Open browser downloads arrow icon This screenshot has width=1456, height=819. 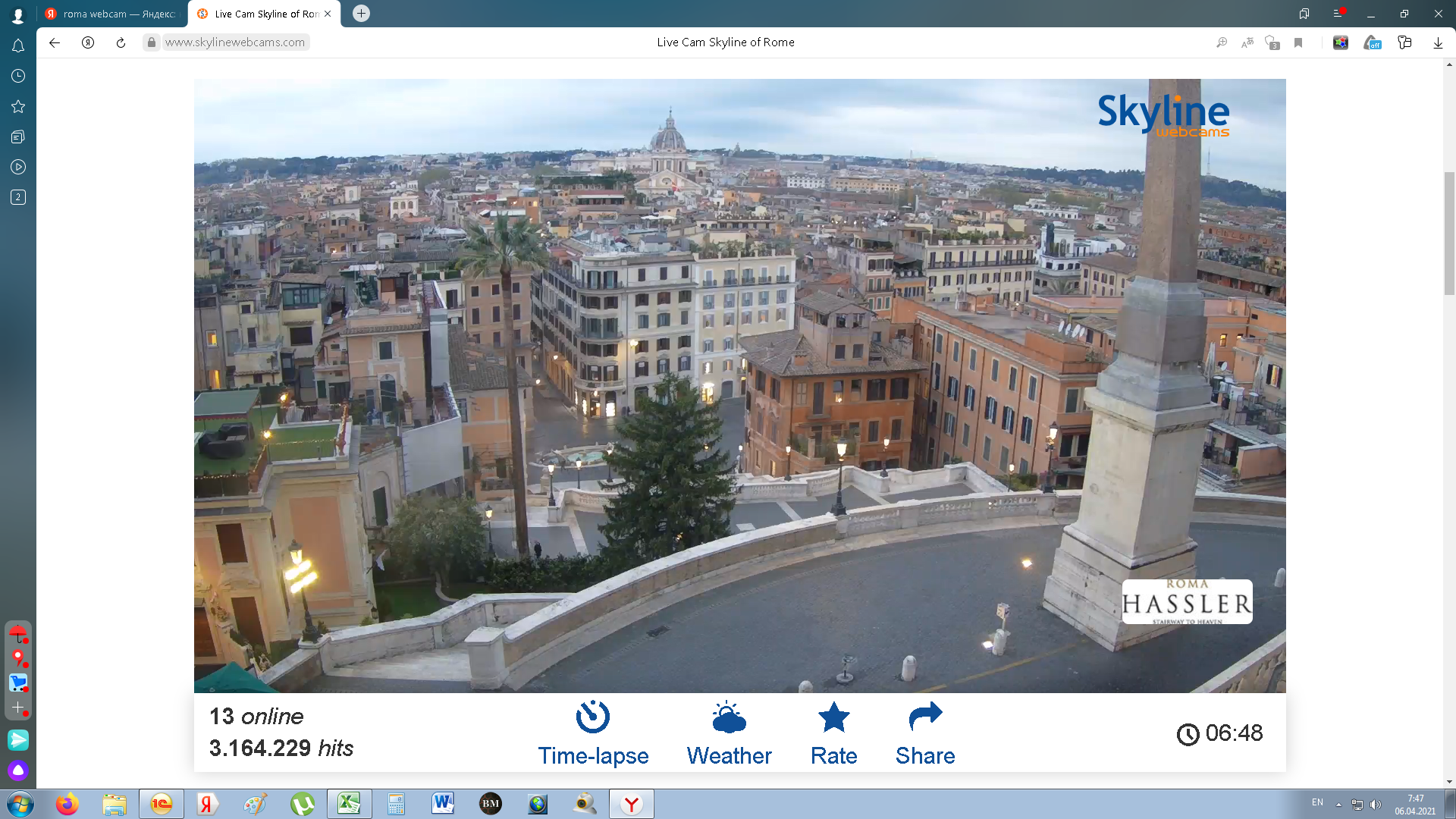pos(1438,42)
